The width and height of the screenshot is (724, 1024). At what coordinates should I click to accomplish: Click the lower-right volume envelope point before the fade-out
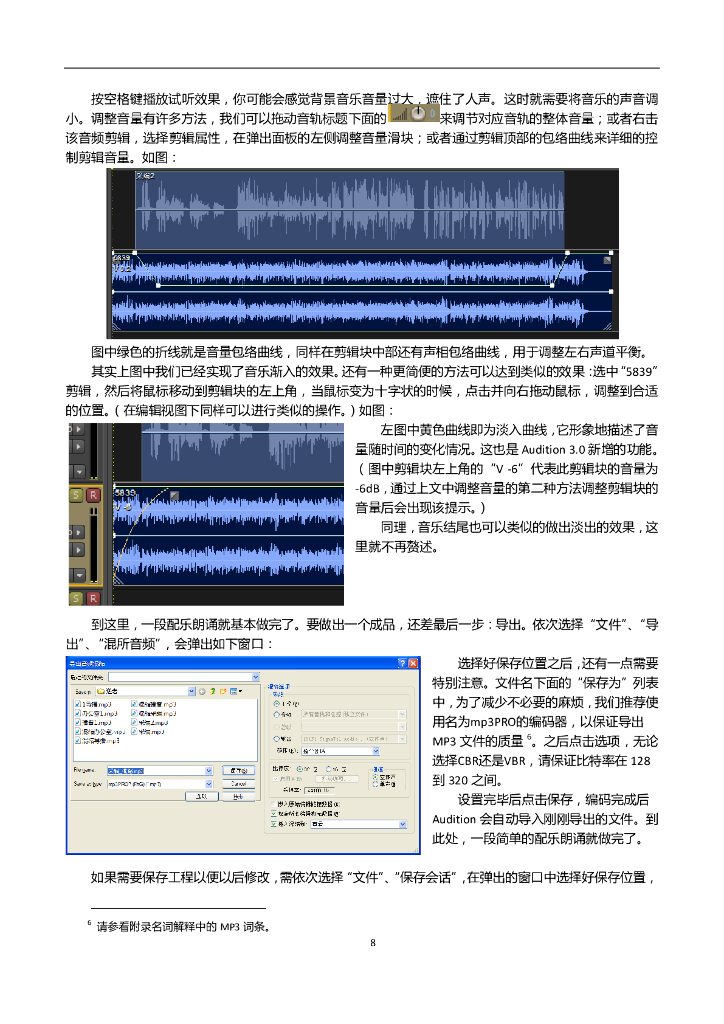[x=552, y=285]
